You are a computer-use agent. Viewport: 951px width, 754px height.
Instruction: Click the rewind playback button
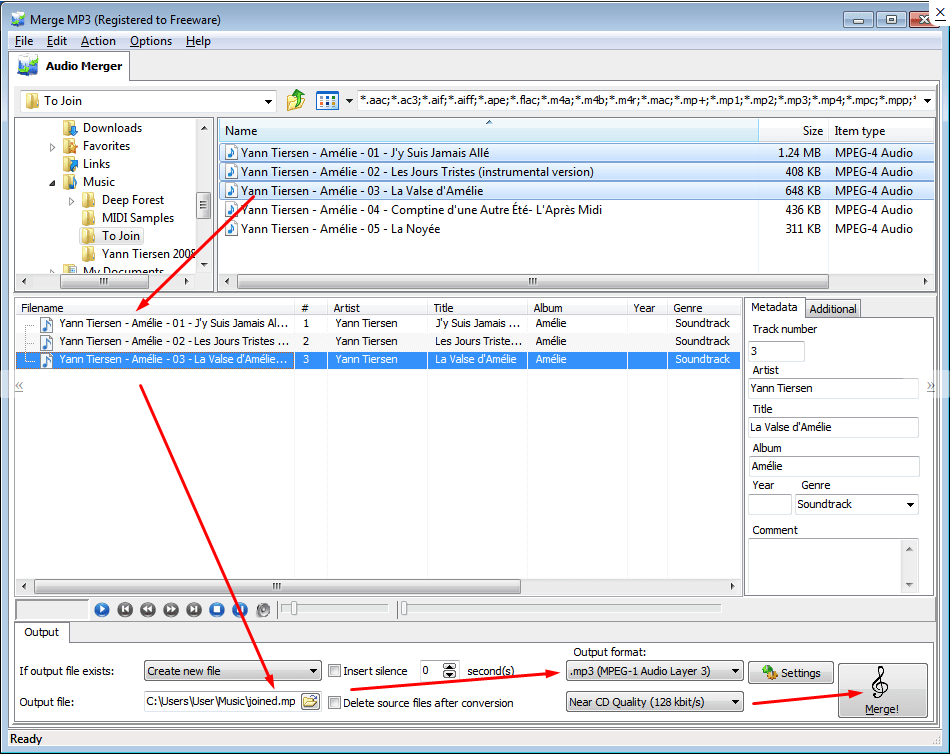click(x=148, y=610)
